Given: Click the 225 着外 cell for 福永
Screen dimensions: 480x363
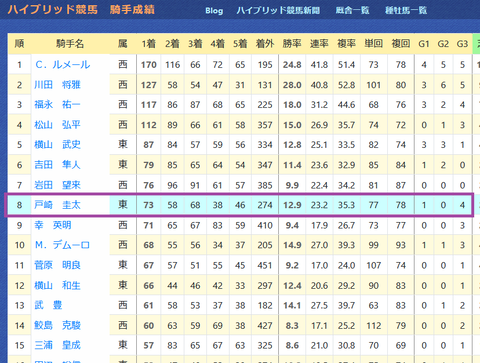Looking at the screenshot, I should point(265,105).
